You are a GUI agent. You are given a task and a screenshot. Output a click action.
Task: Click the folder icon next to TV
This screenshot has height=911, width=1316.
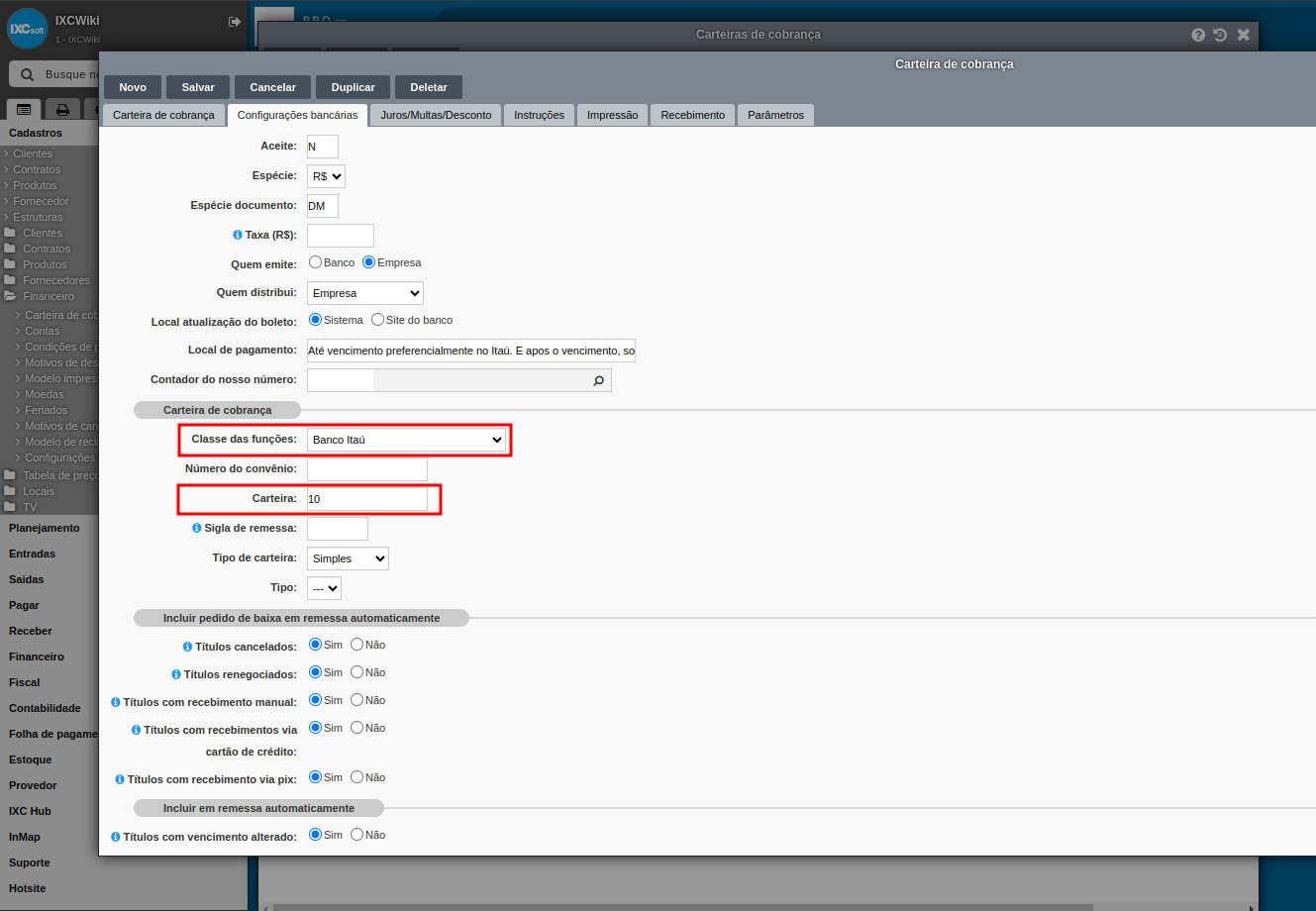(10, 507)
